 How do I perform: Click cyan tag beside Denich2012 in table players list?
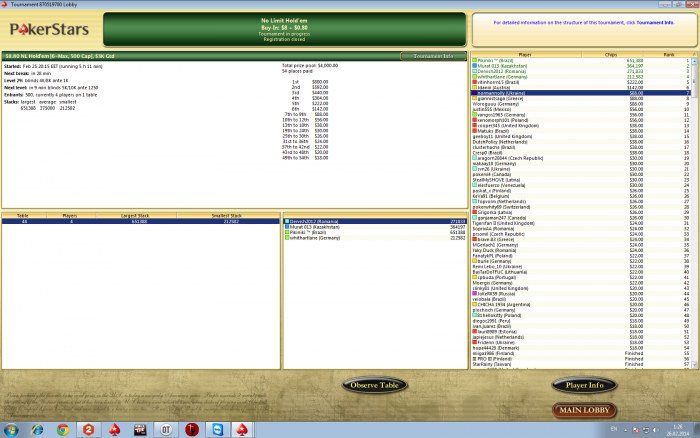coord(287,221)
